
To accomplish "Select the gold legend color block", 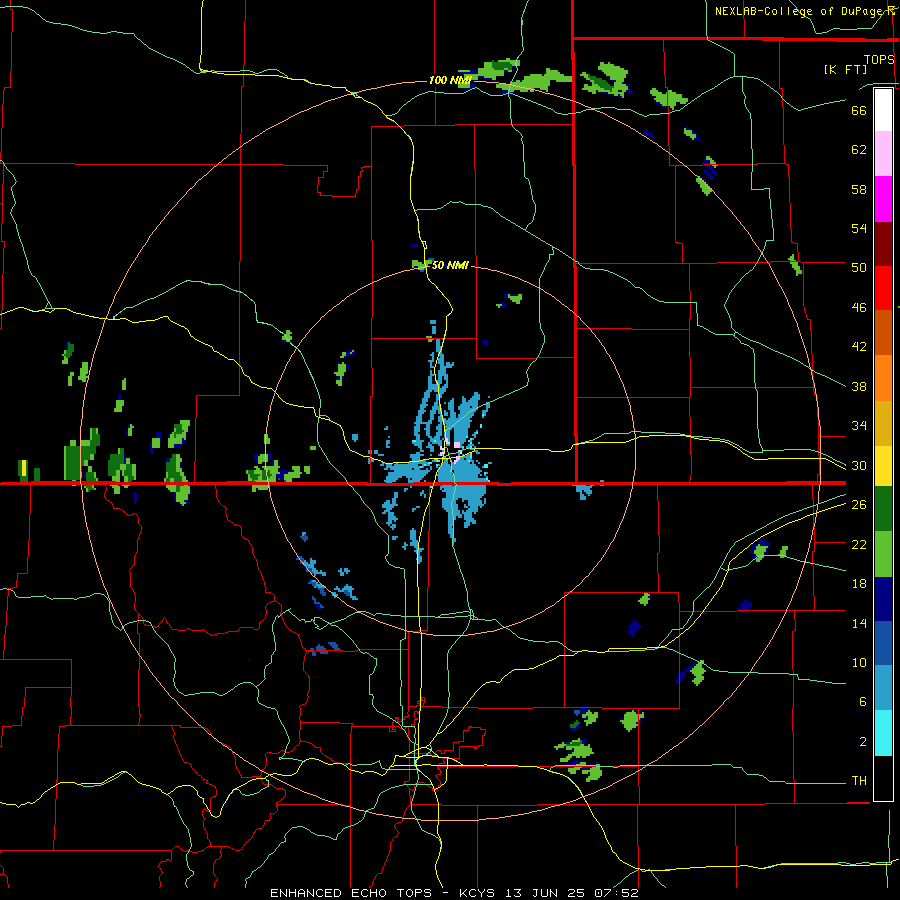I will (883, 423).
